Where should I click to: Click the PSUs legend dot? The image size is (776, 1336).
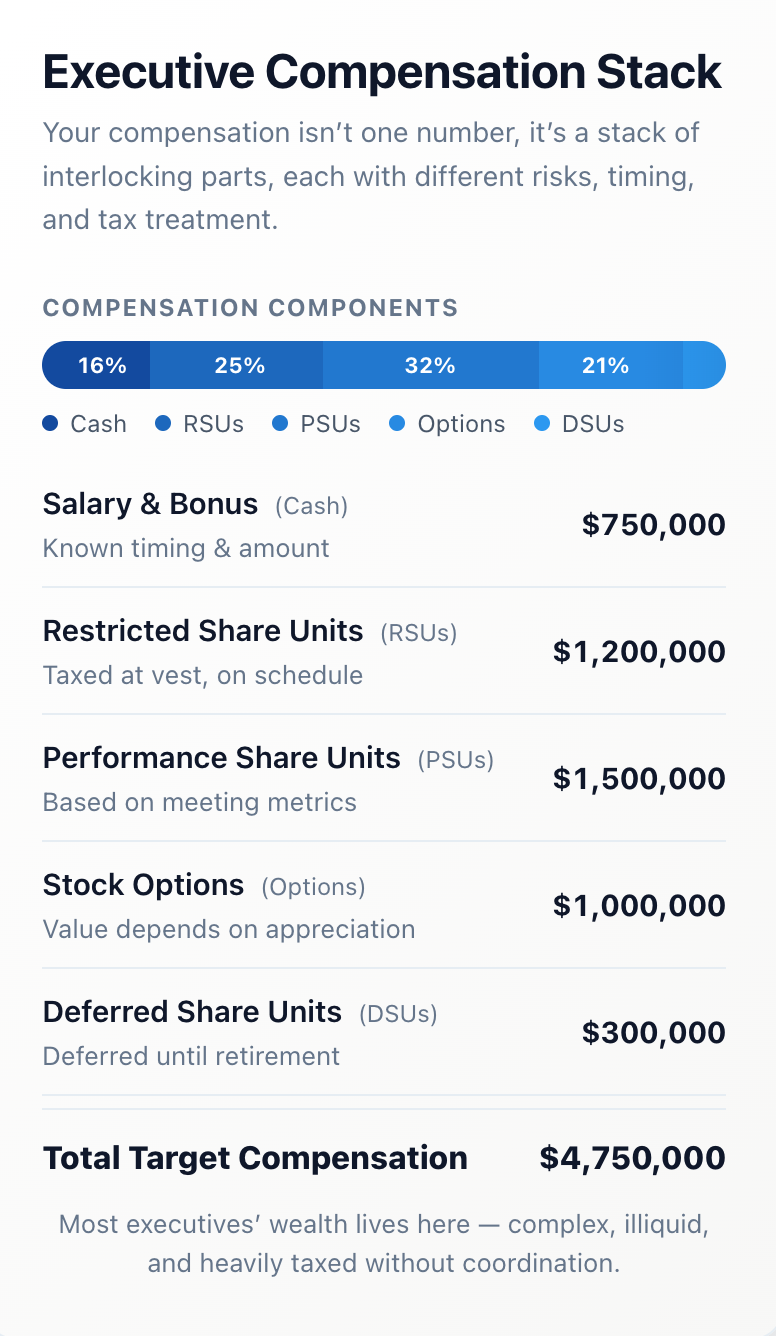(280, 424)
